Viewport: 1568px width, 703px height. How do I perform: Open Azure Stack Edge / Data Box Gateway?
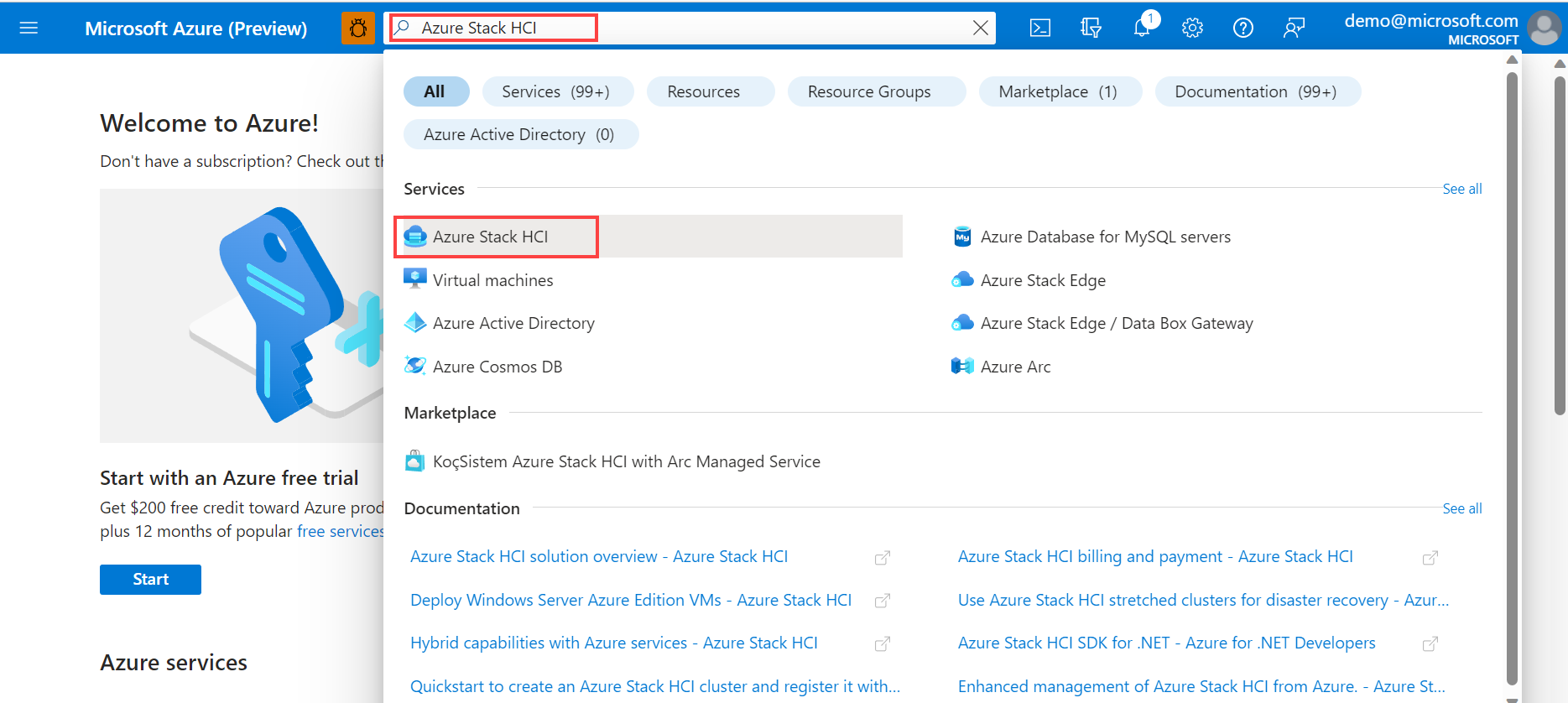[x=1117, y=323]
